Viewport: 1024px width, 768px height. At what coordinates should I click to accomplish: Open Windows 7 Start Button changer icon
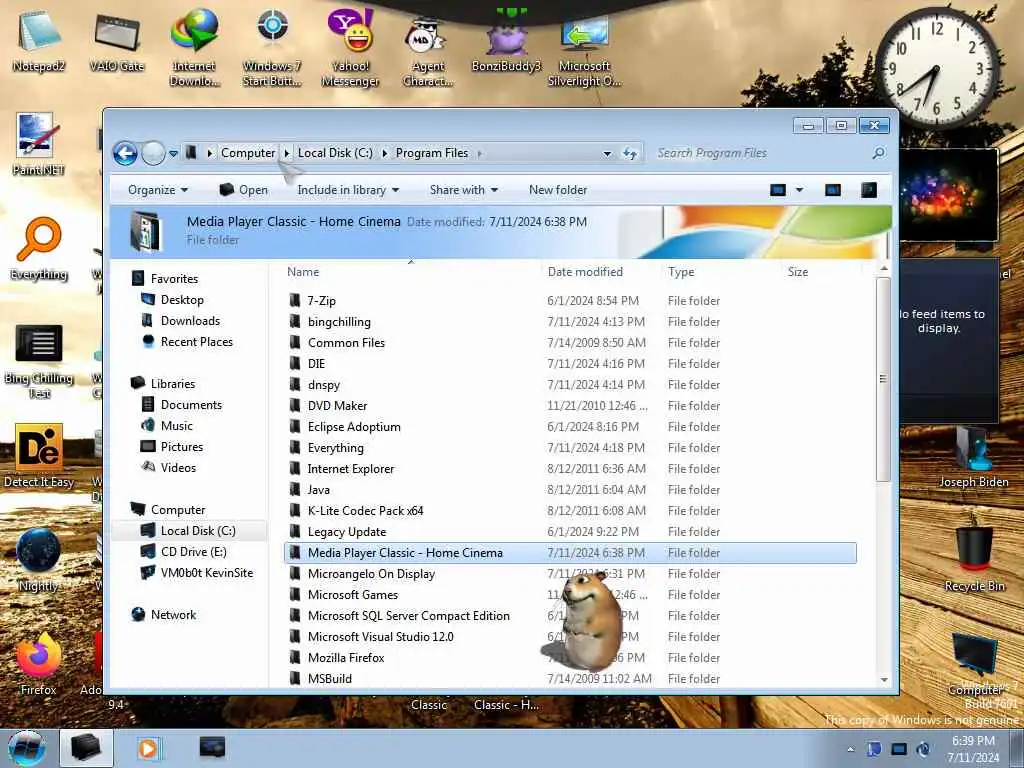point(272,47)
